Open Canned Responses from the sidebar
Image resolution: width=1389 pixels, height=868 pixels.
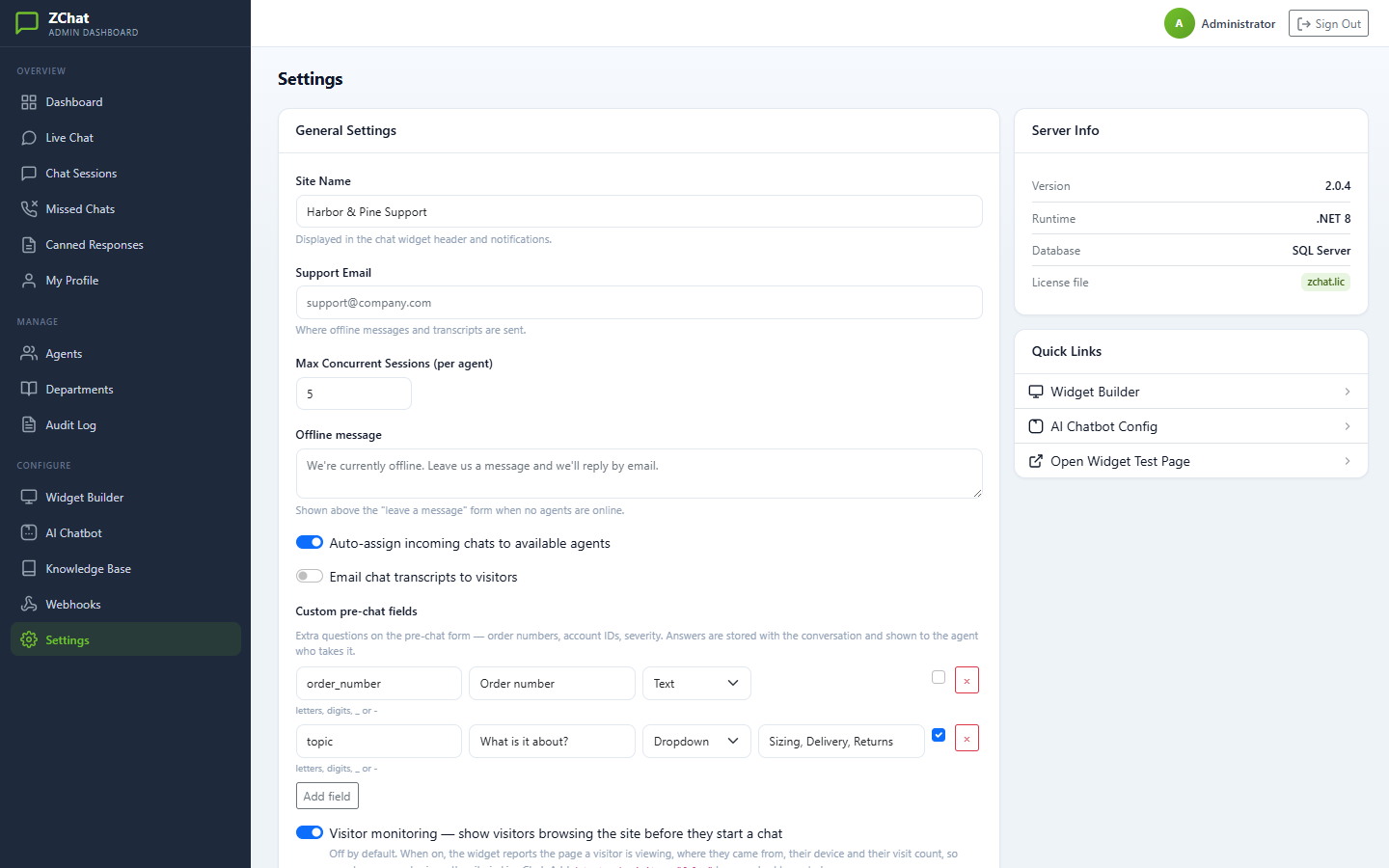pyautogui.click(x=125, y=245)
